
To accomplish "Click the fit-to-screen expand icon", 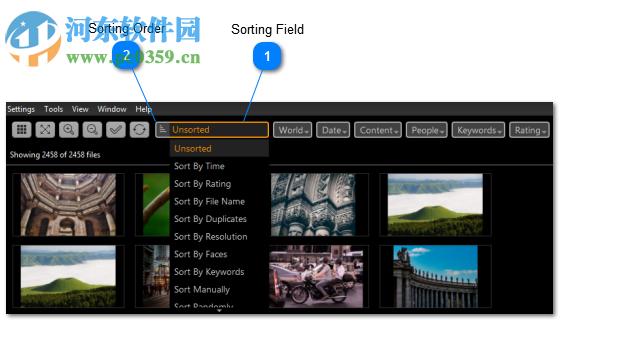I will click(x=45, y=130).
